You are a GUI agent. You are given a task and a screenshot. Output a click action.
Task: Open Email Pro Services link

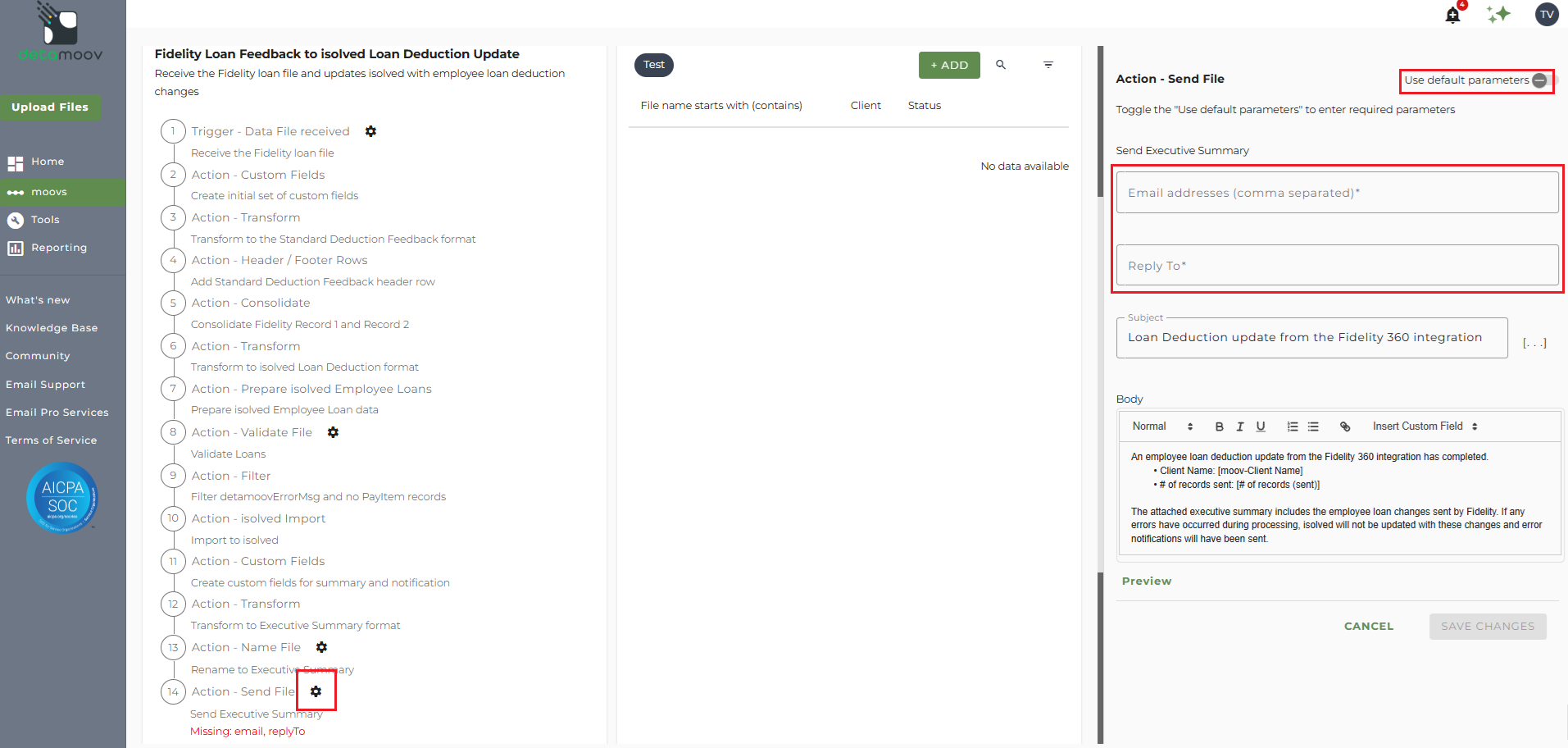coord(57,413)
